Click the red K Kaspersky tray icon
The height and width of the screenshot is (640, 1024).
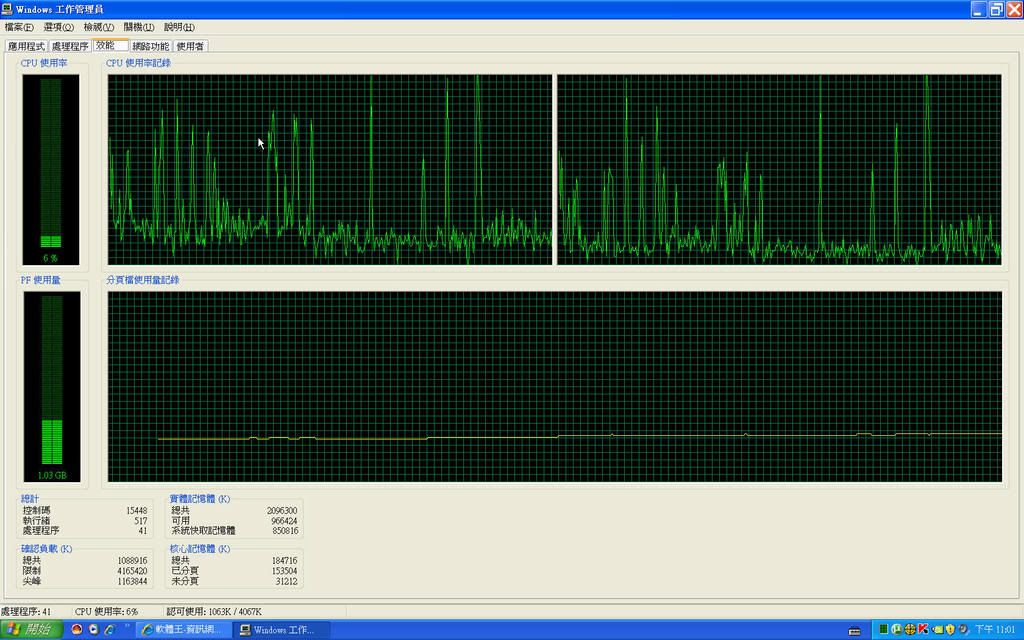coord(923,629)
